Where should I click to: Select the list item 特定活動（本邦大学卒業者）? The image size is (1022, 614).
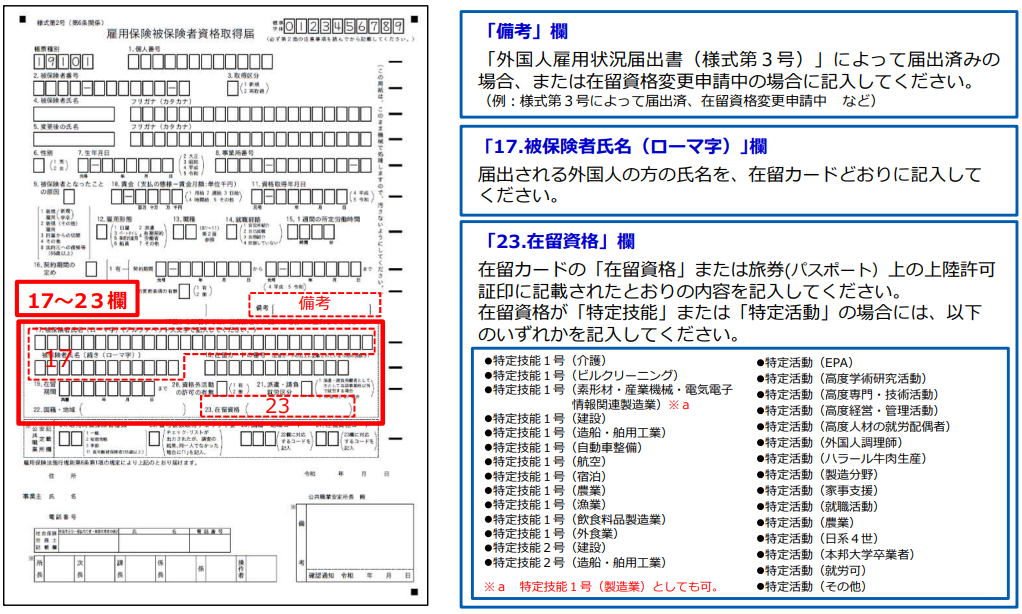pyautogui.click(x=836, y=555)
